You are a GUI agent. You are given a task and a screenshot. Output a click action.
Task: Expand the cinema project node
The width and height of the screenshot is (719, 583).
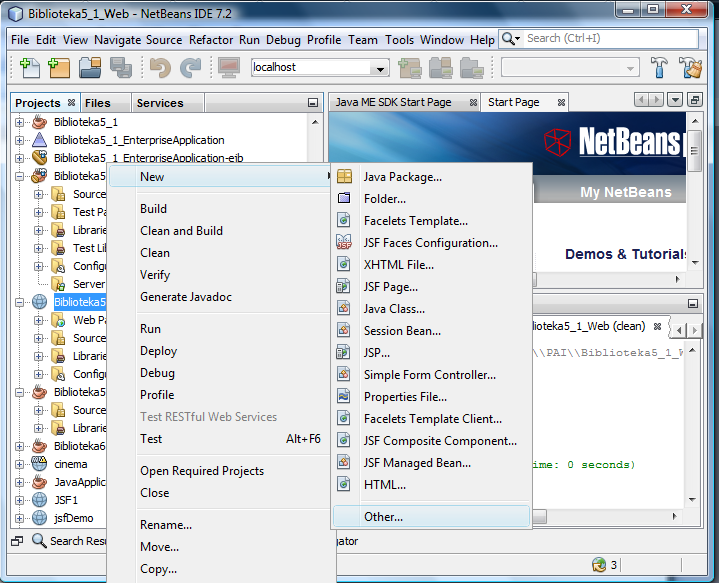point(19,464)
